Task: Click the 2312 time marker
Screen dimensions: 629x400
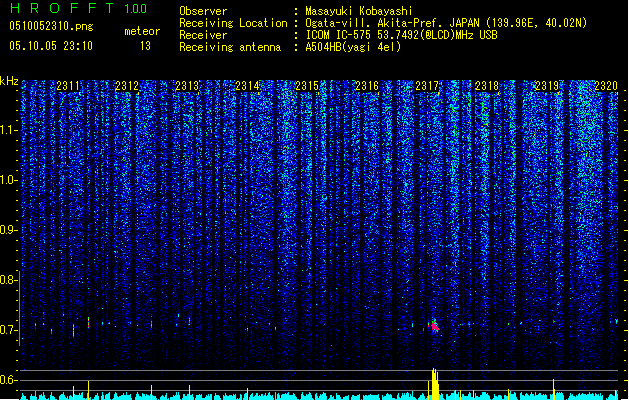Action: 127,86
